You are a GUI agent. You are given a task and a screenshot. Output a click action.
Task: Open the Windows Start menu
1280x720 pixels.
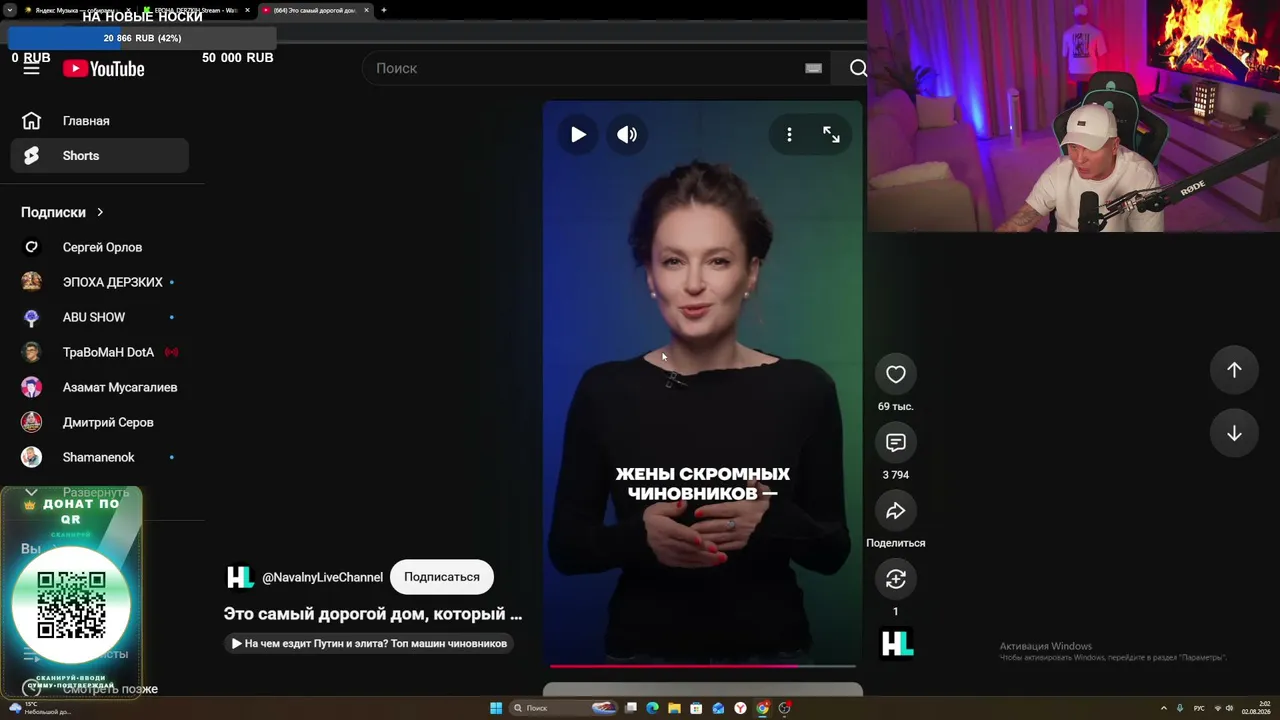[x=496, y=708]
